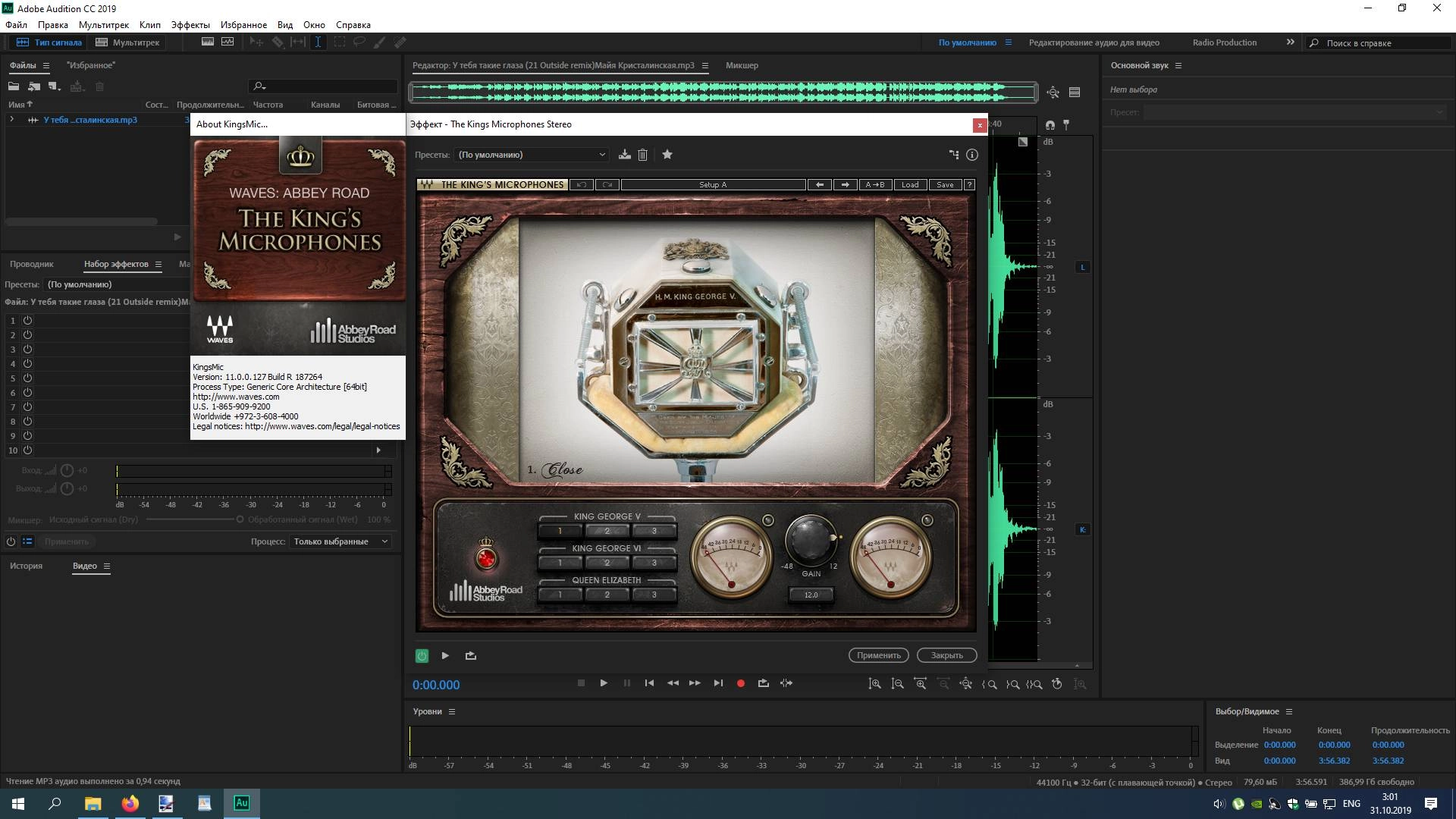
Task: Toggle power for effects rack slot 1
Action: (27, 321)
